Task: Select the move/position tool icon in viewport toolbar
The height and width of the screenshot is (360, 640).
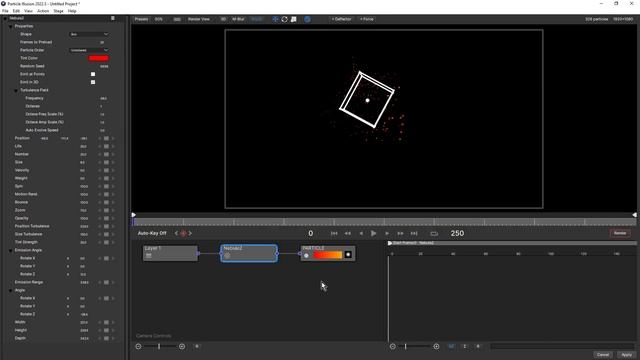Action: [276, 19]
